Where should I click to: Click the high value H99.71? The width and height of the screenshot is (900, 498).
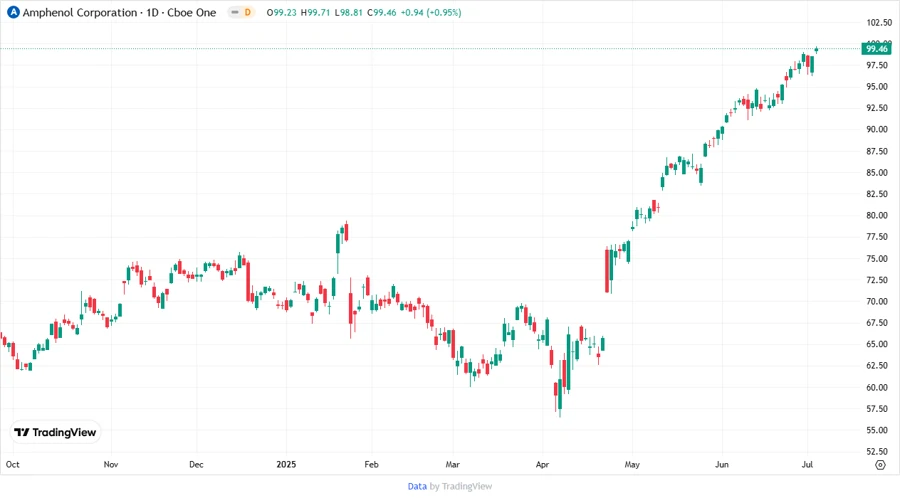click(315, 12)
